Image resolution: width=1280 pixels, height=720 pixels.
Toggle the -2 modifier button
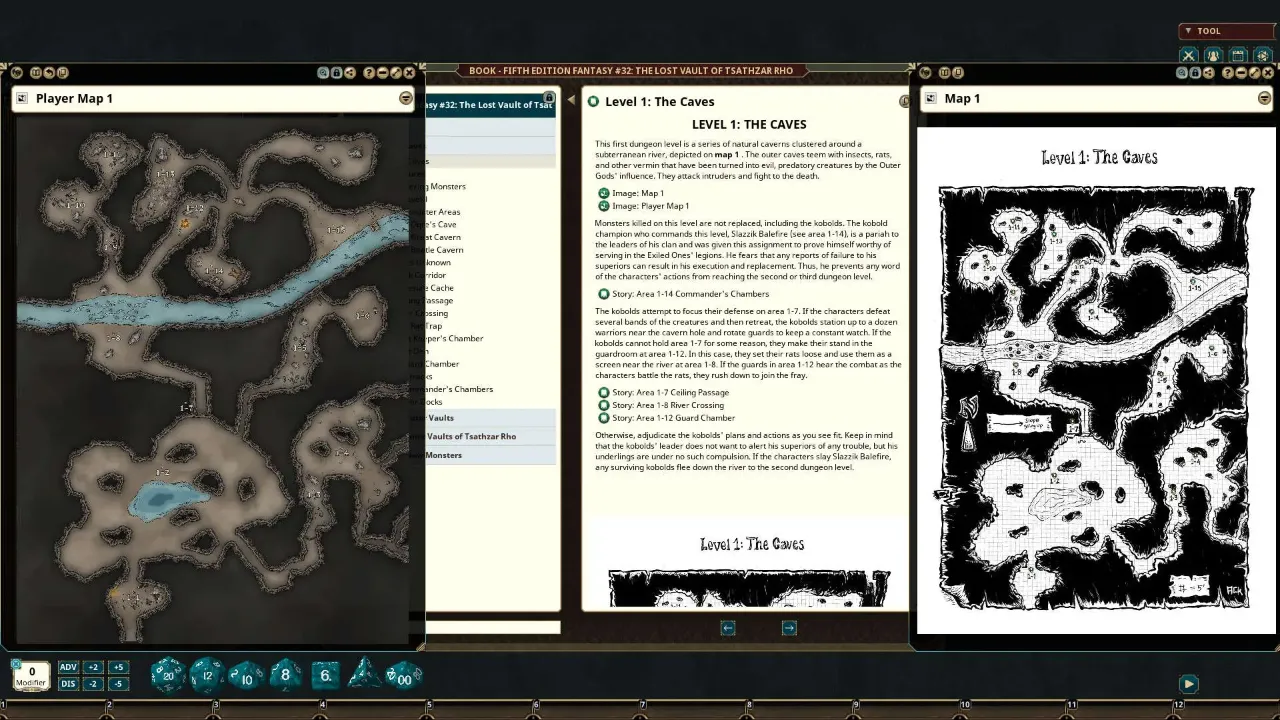click(x=94, y=684)
